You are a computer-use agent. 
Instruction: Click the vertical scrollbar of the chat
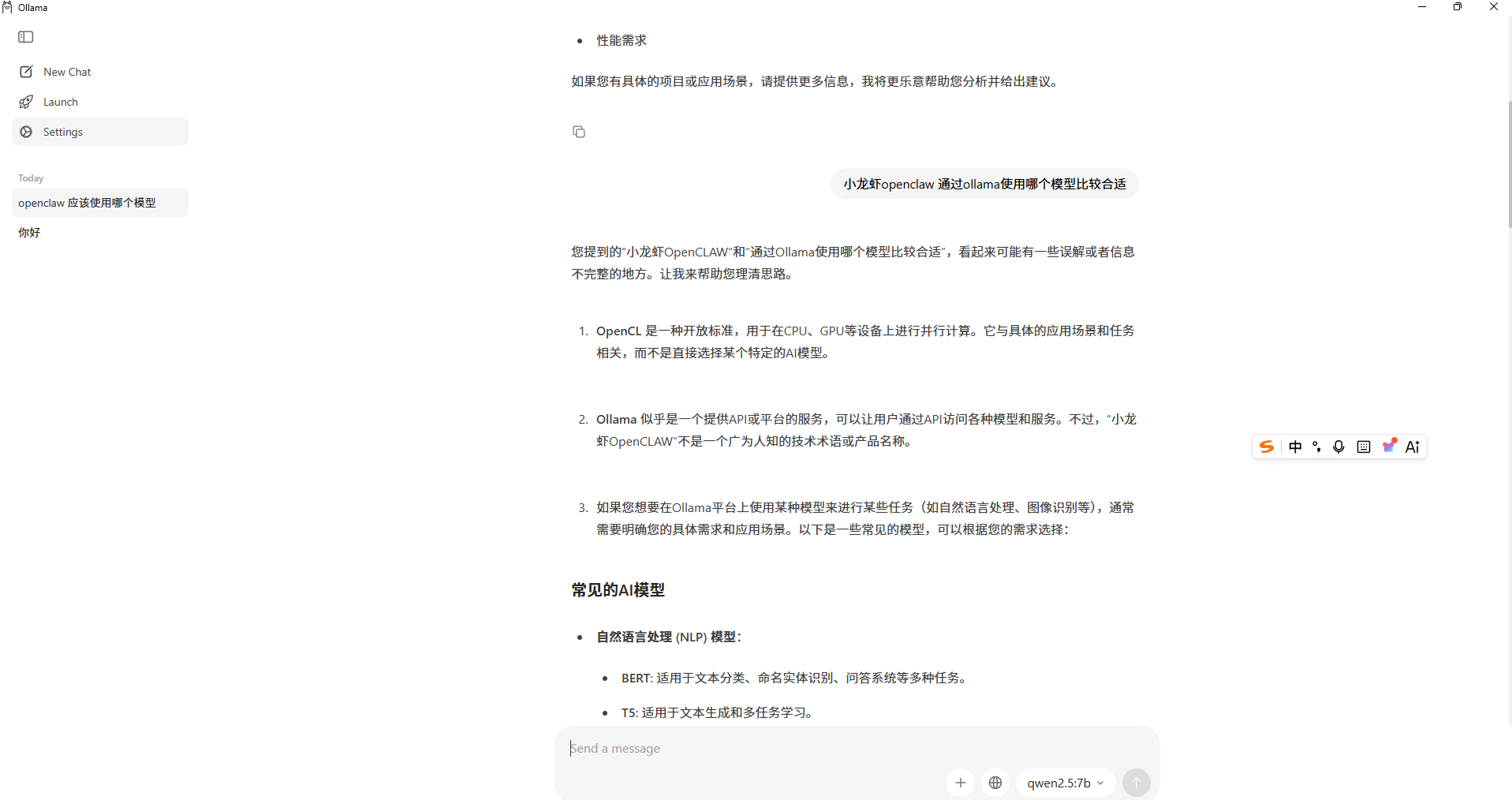[1510, 164]
